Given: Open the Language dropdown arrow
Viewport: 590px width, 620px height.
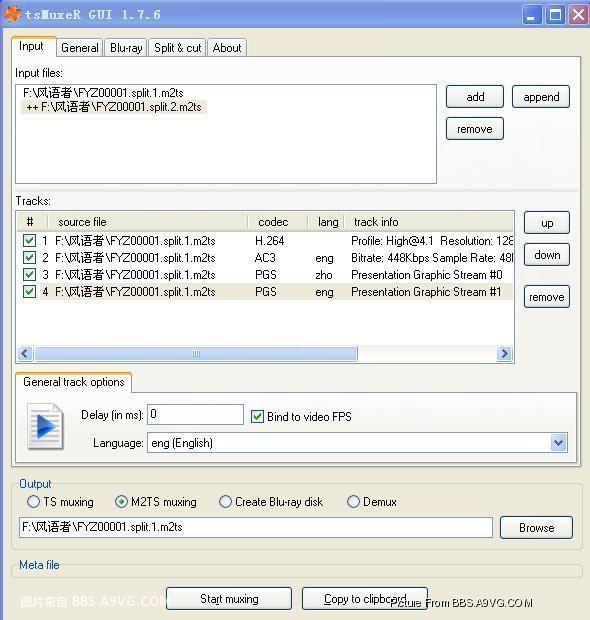Looking at the screenshot, I should click(558, 442).
